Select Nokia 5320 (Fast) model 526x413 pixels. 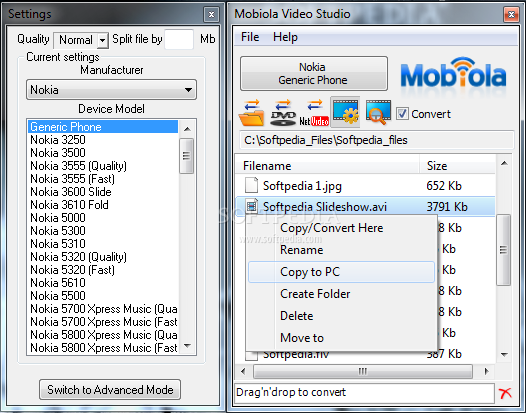(x=103, y=270)
